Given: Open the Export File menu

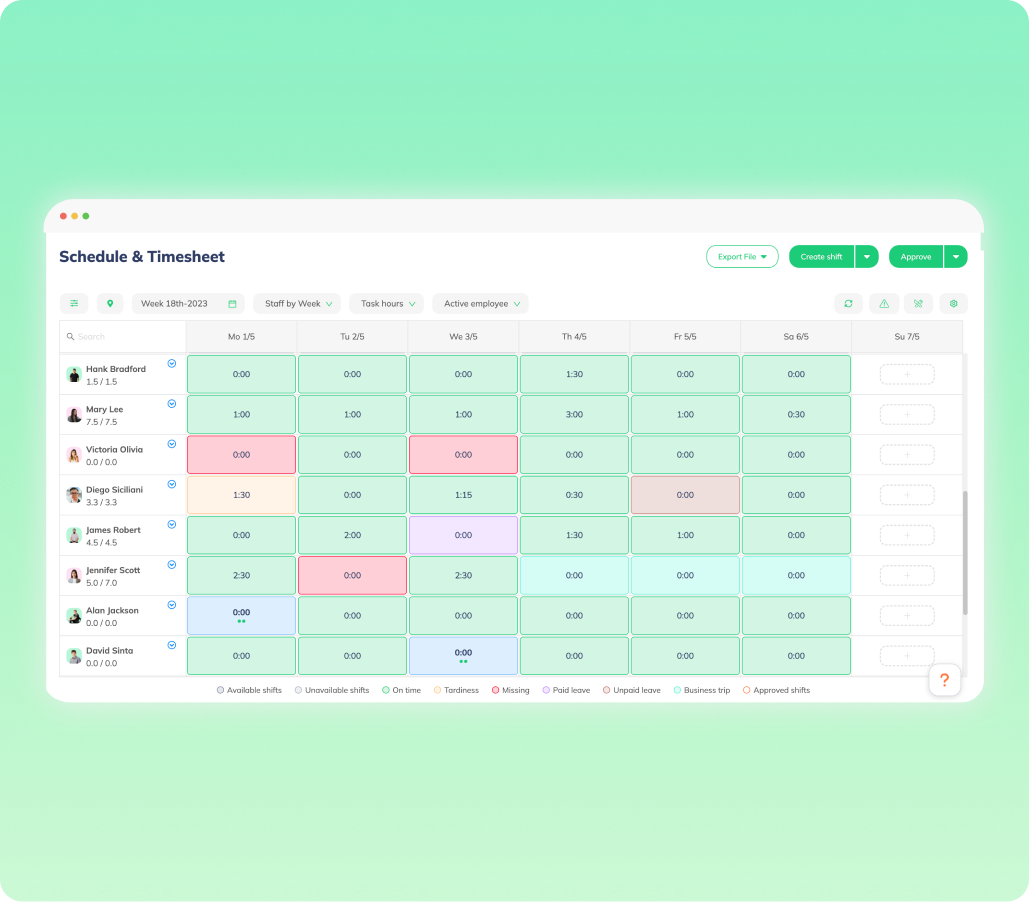Looking at the screenshot, I should tap(742, 256).
